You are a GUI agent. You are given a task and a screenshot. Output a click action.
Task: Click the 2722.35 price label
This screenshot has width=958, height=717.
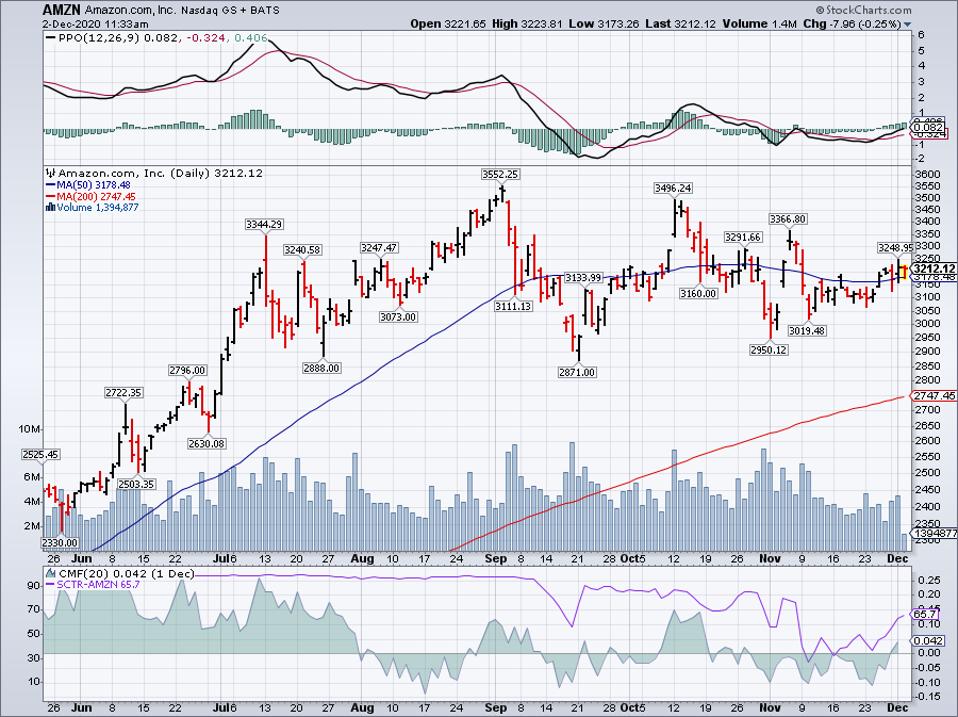pyautogui.click(x=124, y=393)
